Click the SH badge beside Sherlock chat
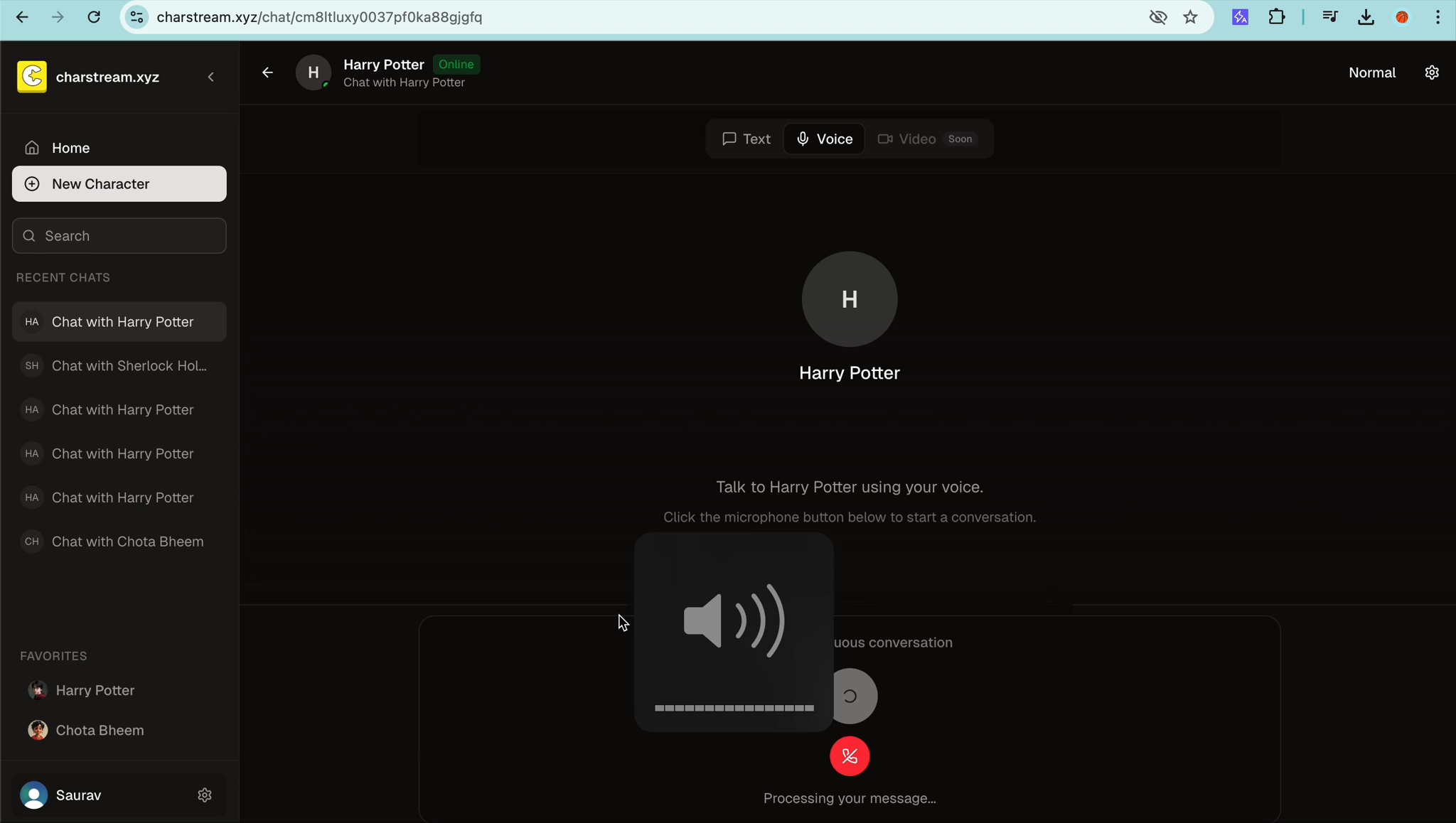 pos(32,366)
